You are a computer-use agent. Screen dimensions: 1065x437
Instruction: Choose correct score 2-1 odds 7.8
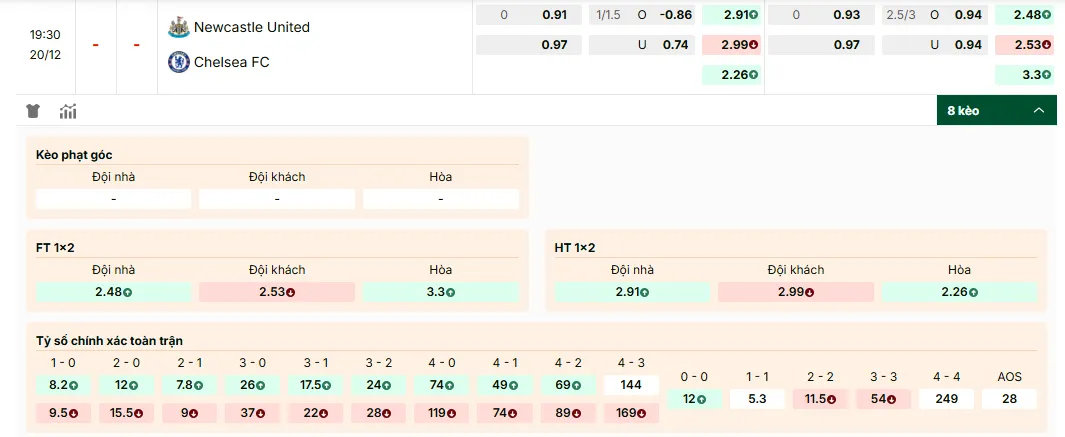190,384
